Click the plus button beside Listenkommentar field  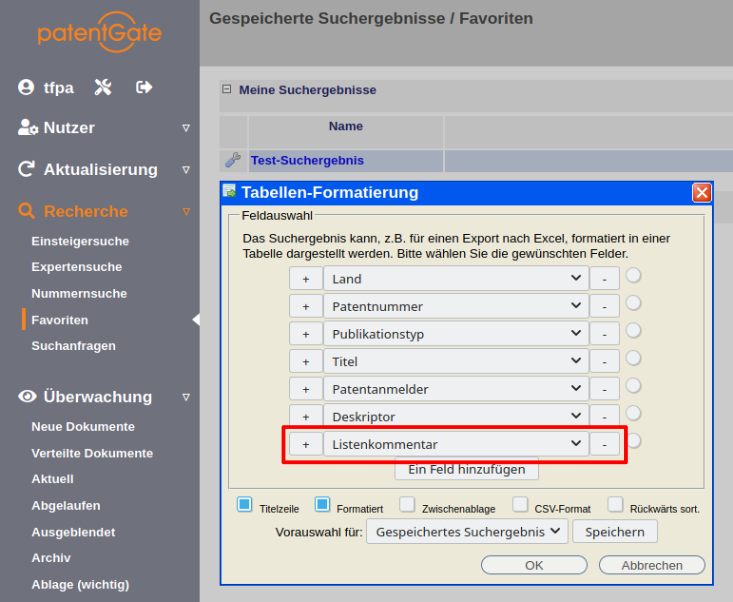click(x=305, y=444)
